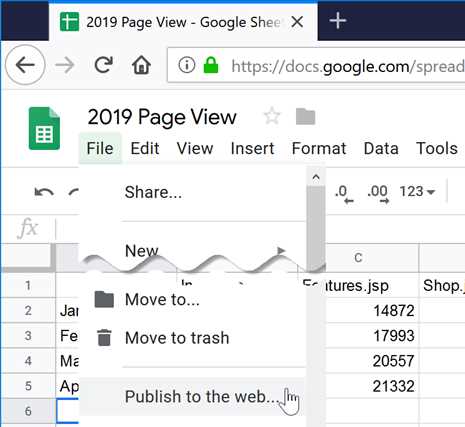Screen dimensions: 465x427
Task: Select row 5 header
Action: click(28, 386)
